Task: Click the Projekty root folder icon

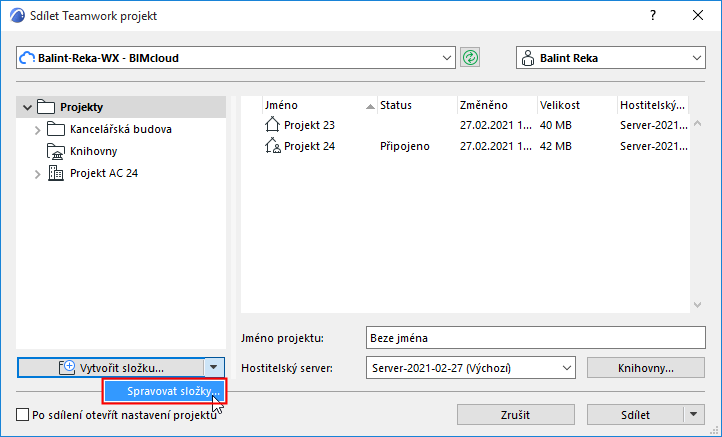Action: [x=46, y=107]
